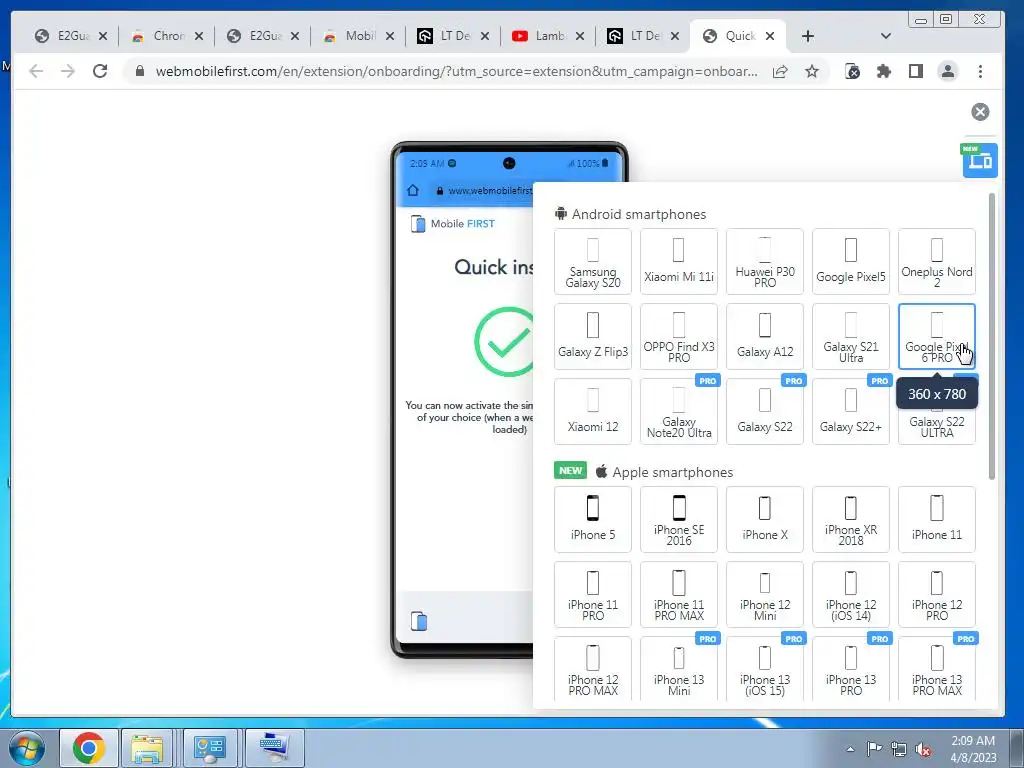Select the iPhone 11 PRO device
1024x768 pixels.
click(592, 594)
